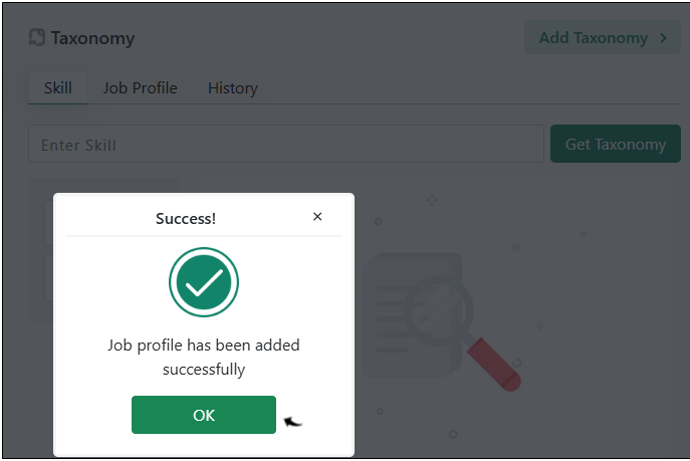The height and width of the screenshot is (461, 690).
Task: Click the diamond decoration right of the magnifier
Action: 540,326
